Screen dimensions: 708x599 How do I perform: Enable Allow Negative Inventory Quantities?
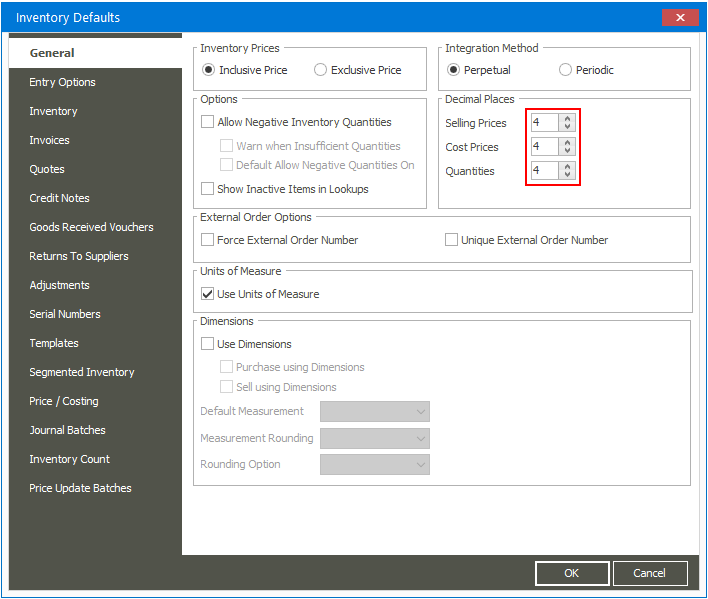tap(208, 122)
